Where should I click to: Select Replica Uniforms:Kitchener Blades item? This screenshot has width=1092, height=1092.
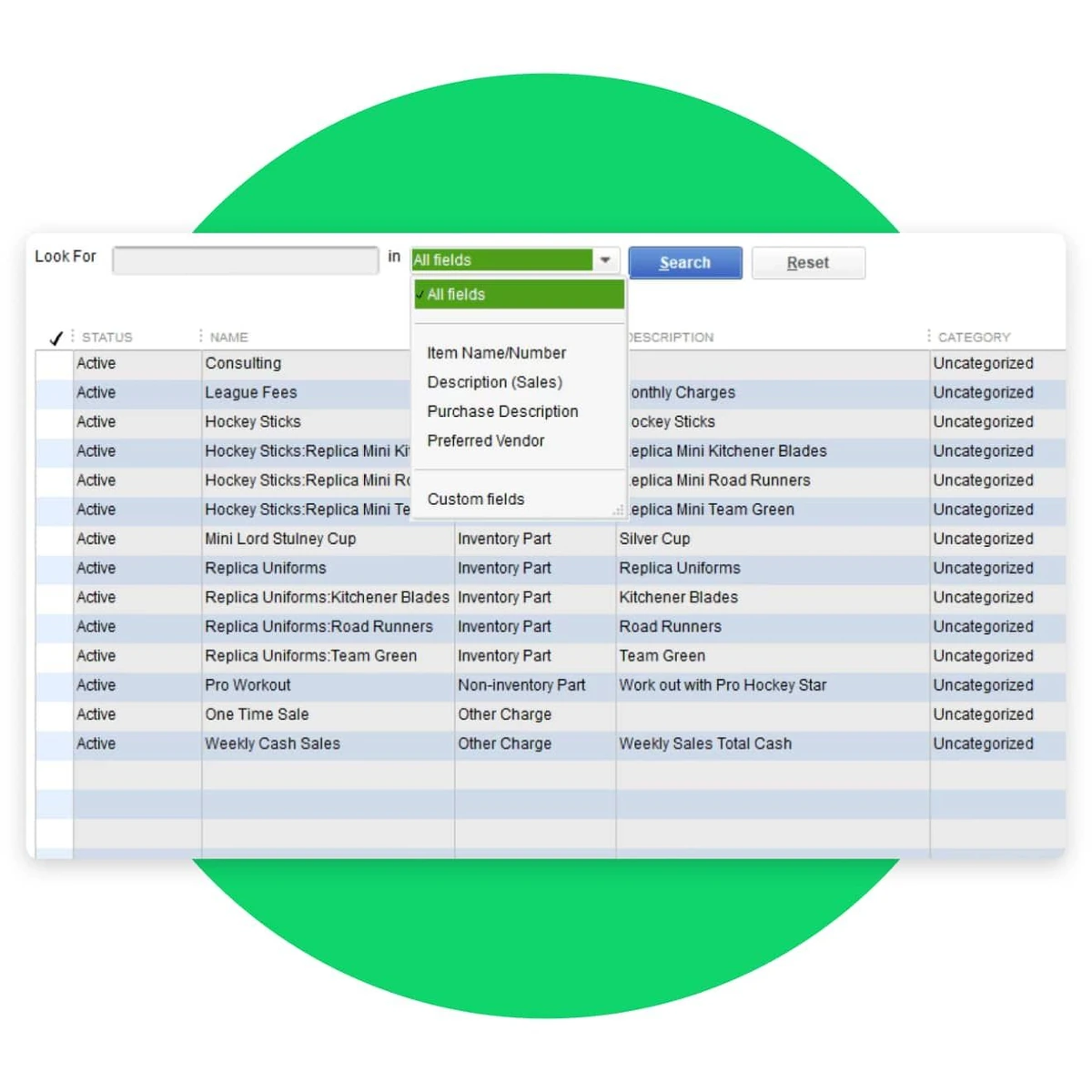click(327, 597)
